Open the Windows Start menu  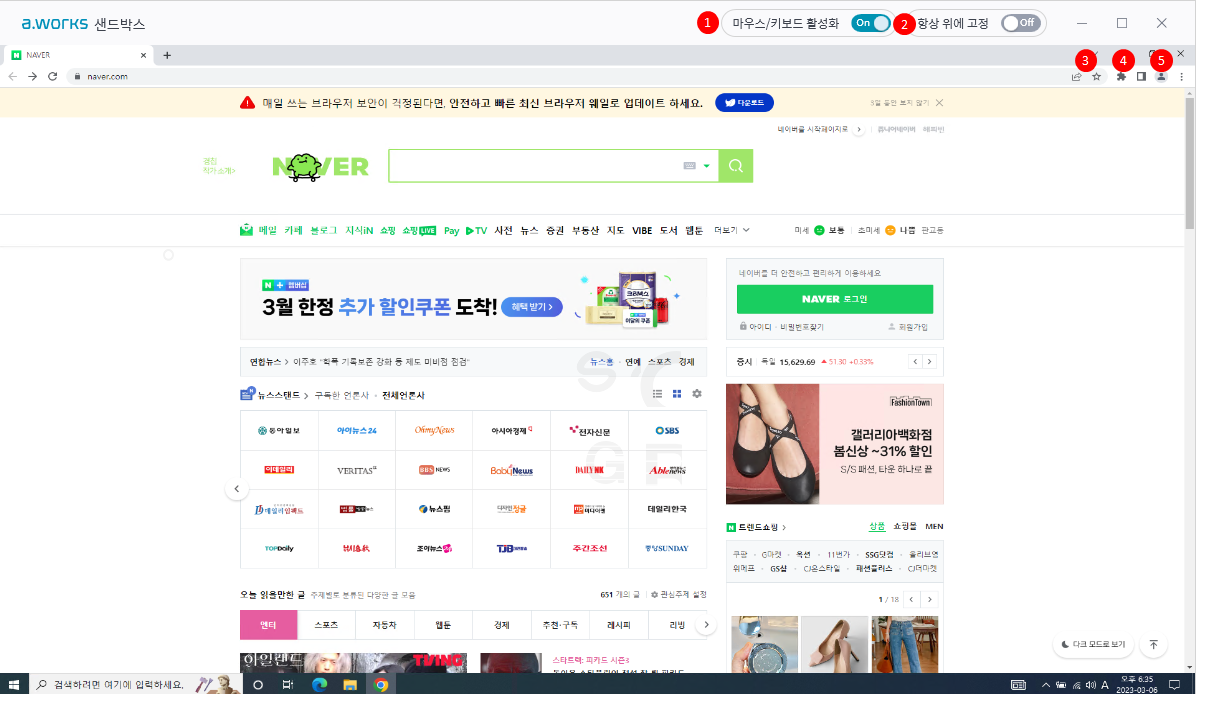[x=15, y=685]
